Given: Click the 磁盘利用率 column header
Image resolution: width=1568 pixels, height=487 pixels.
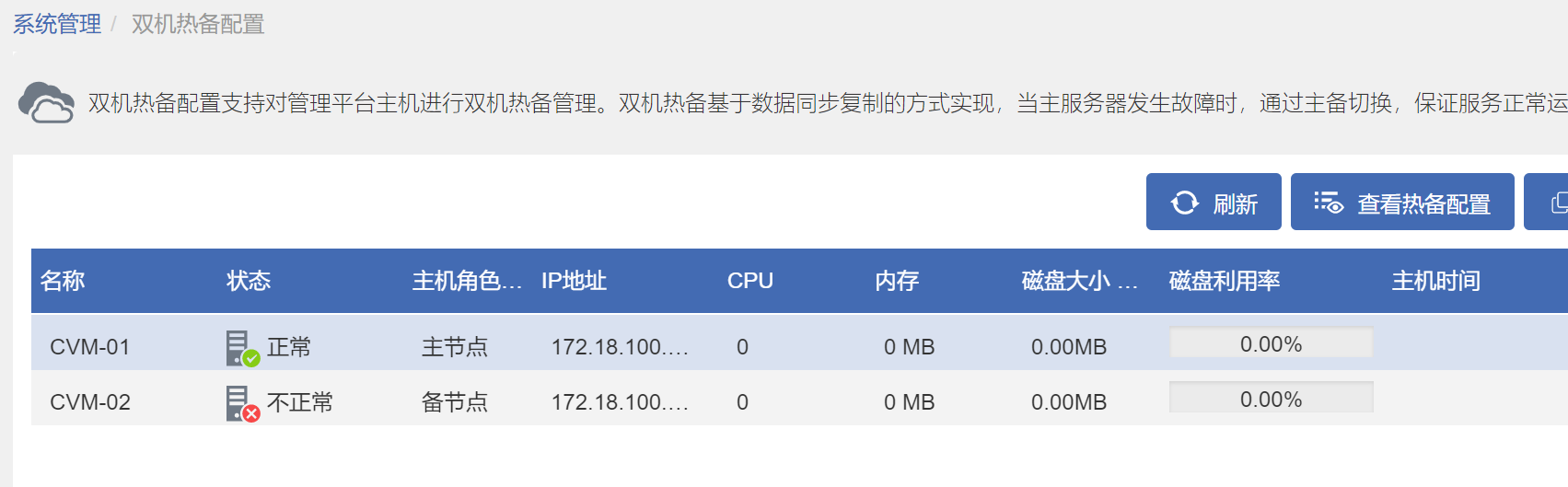Looking at the screenshot, I should [1224, 281].
